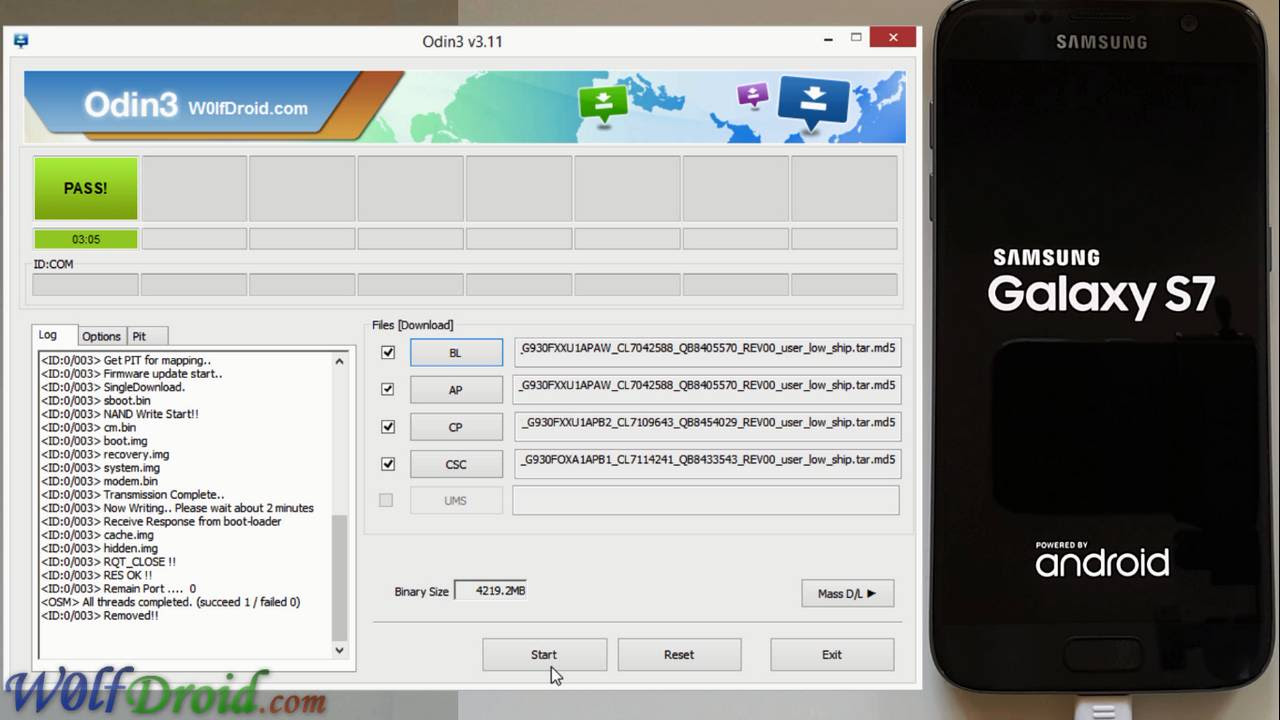Click the CSC file path field

click(706, 463)
